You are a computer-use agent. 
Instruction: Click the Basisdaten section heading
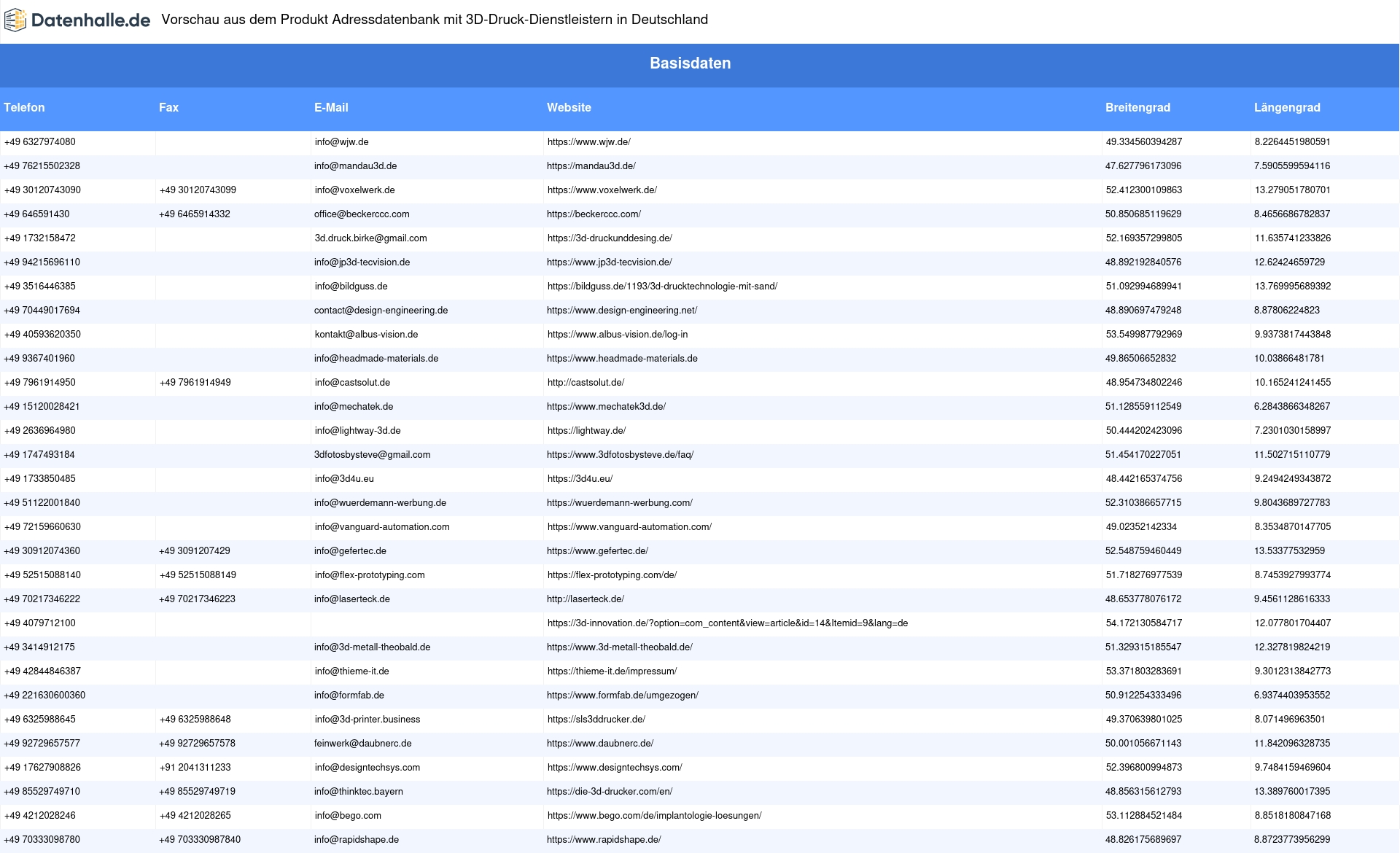click(690, 63)
